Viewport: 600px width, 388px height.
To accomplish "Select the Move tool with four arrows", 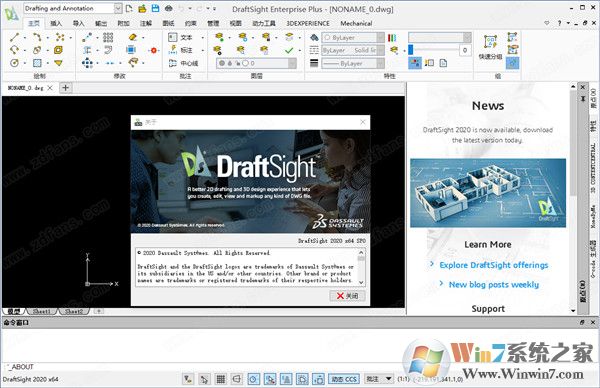I will point(87,63).
